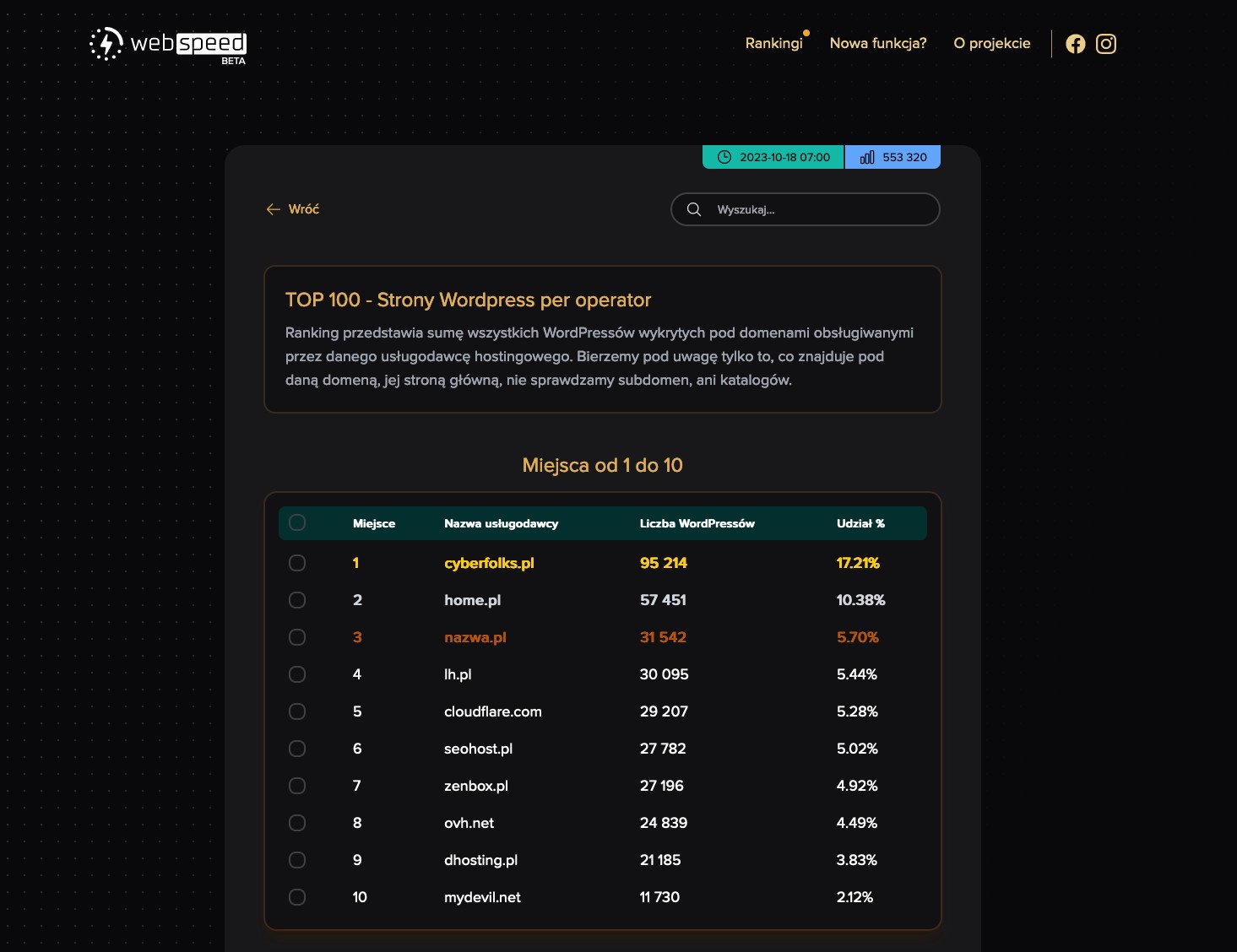1237x952 pixels.
Task: Click the nazwa.pl provider name
Action: point(475,637)
